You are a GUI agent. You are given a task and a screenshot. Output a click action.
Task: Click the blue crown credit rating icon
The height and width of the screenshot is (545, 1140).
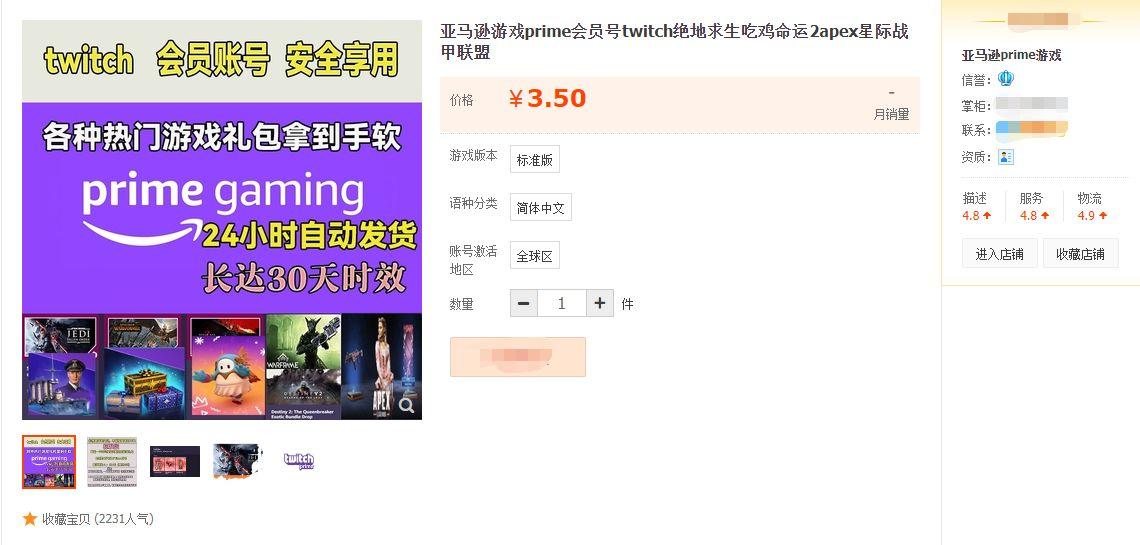pyautogui.click(x=1005, y=78)
